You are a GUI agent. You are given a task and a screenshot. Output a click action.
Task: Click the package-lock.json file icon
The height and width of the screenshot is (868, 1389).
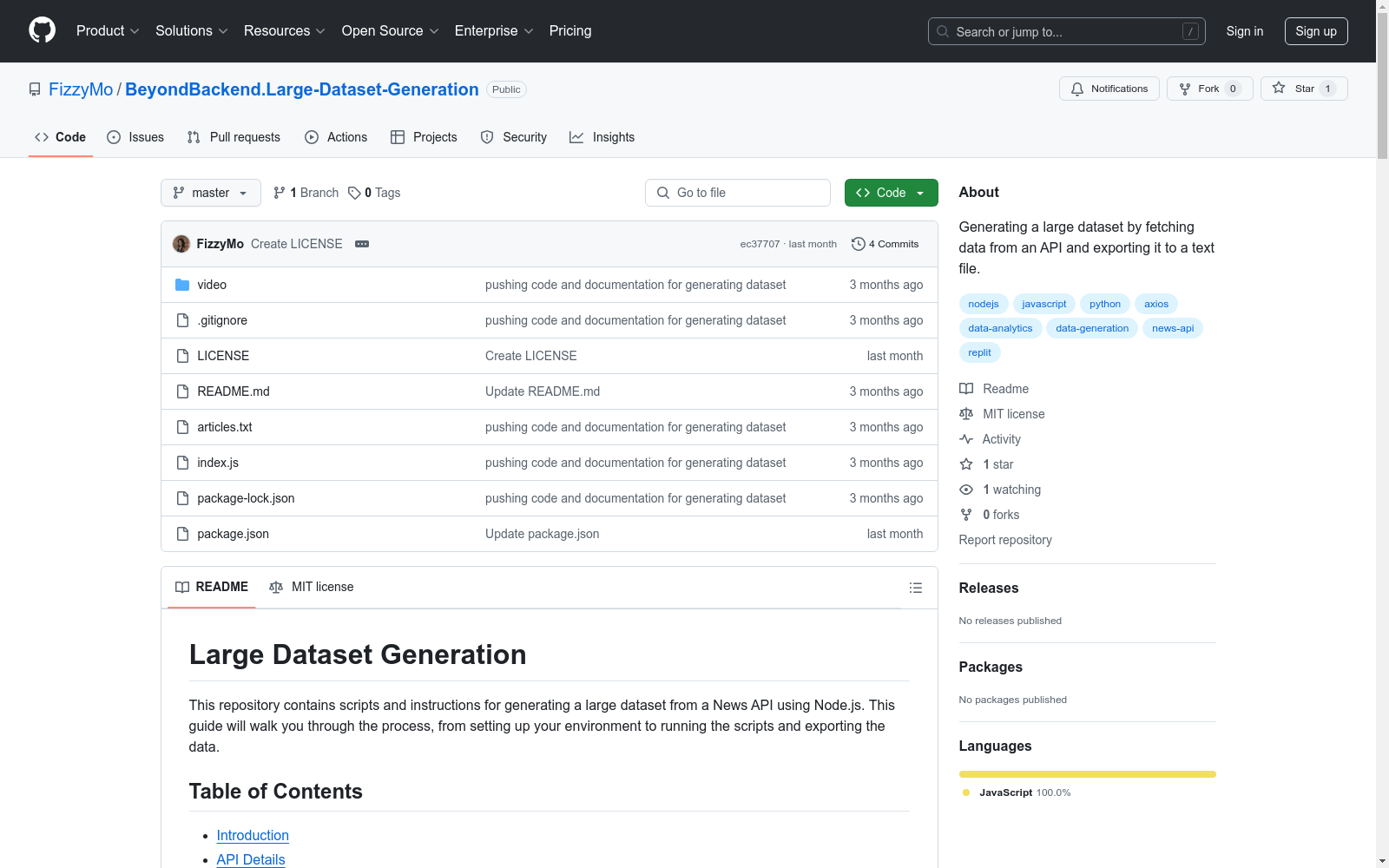click(x=182, y=498)
